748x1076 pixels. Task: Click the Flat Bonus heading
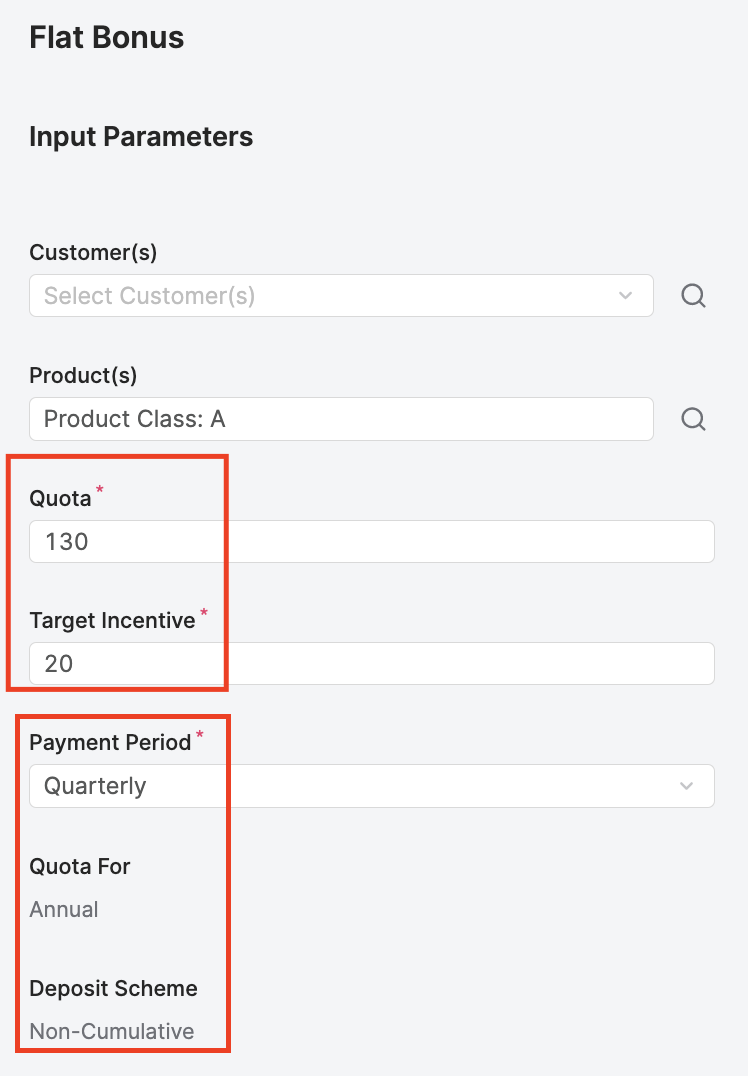pyautogui.click(x=107, y=38)
